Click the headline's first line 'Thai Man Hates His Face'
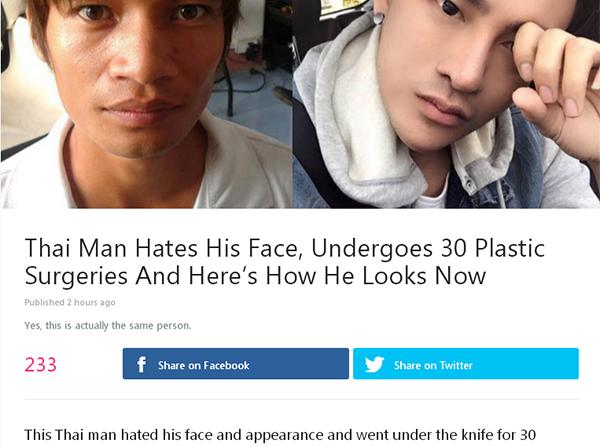 pyautogui.click(x=161, y=248)
